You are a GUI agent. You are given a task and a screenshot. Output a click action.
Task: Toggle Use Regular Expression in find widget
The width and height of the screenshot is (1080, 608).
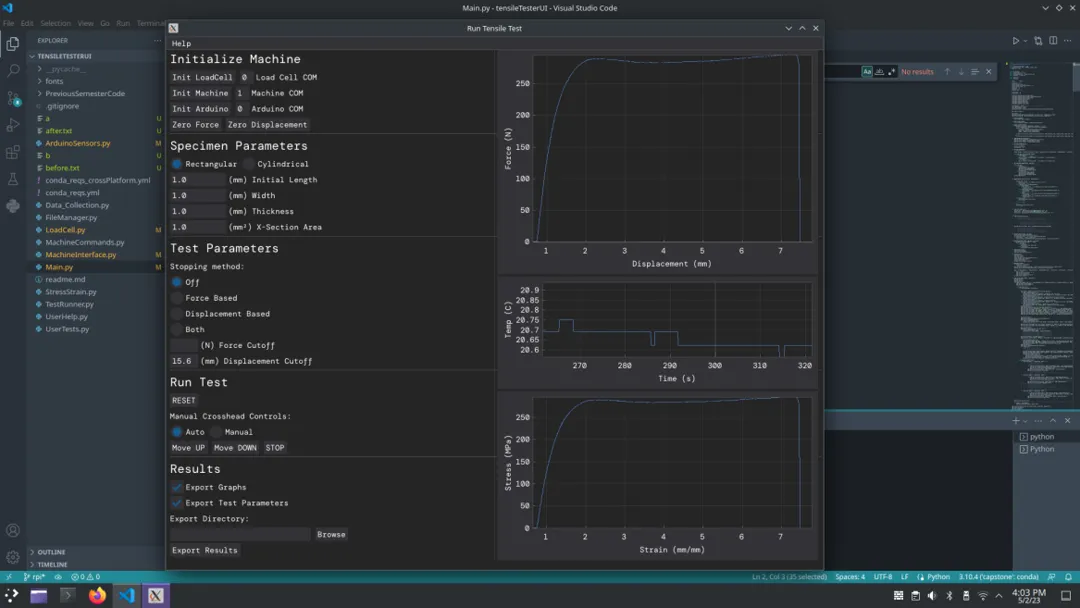892,72
